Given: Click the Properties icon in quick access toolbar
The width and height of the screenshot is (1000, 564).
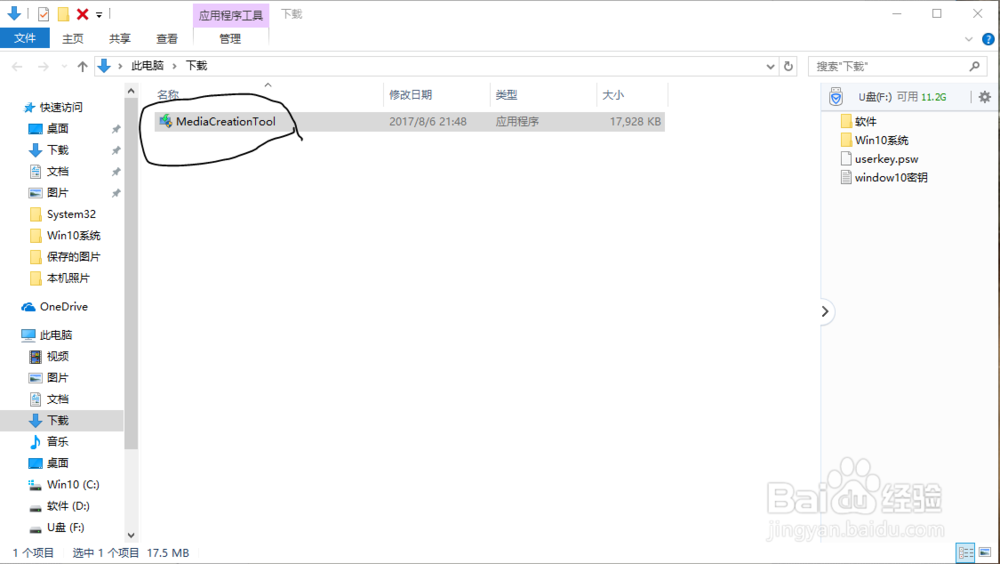Looking at the screenshot, I should 43,14.
